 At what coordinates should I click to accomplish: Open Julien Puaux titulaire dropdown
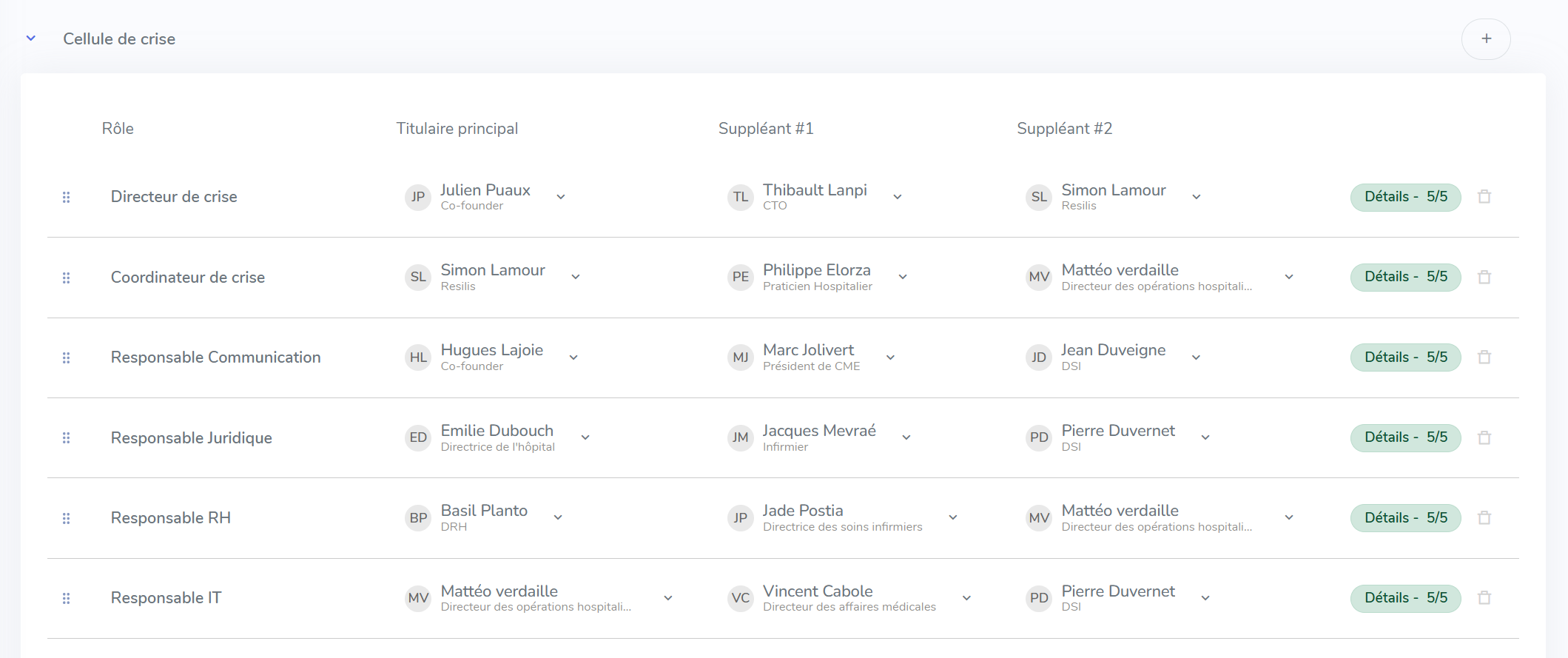coord(561,197)
